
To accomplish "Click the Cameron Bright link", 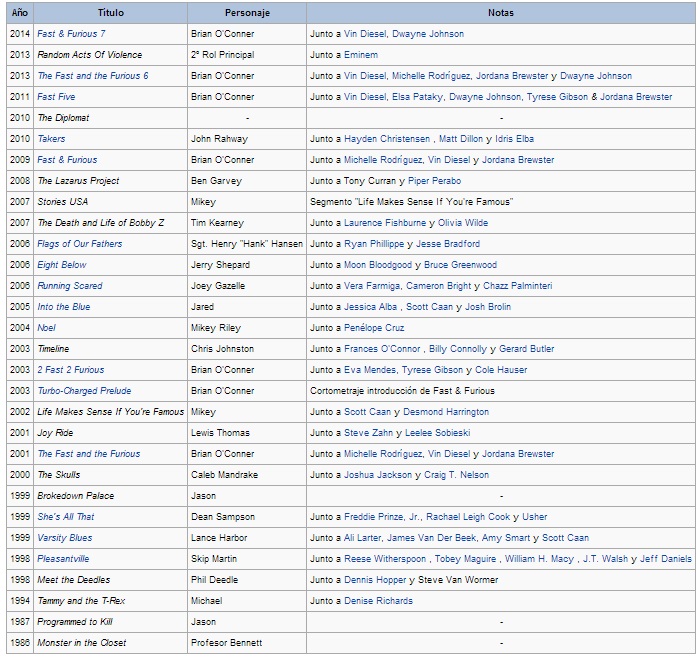I will (x=439, y=286).
